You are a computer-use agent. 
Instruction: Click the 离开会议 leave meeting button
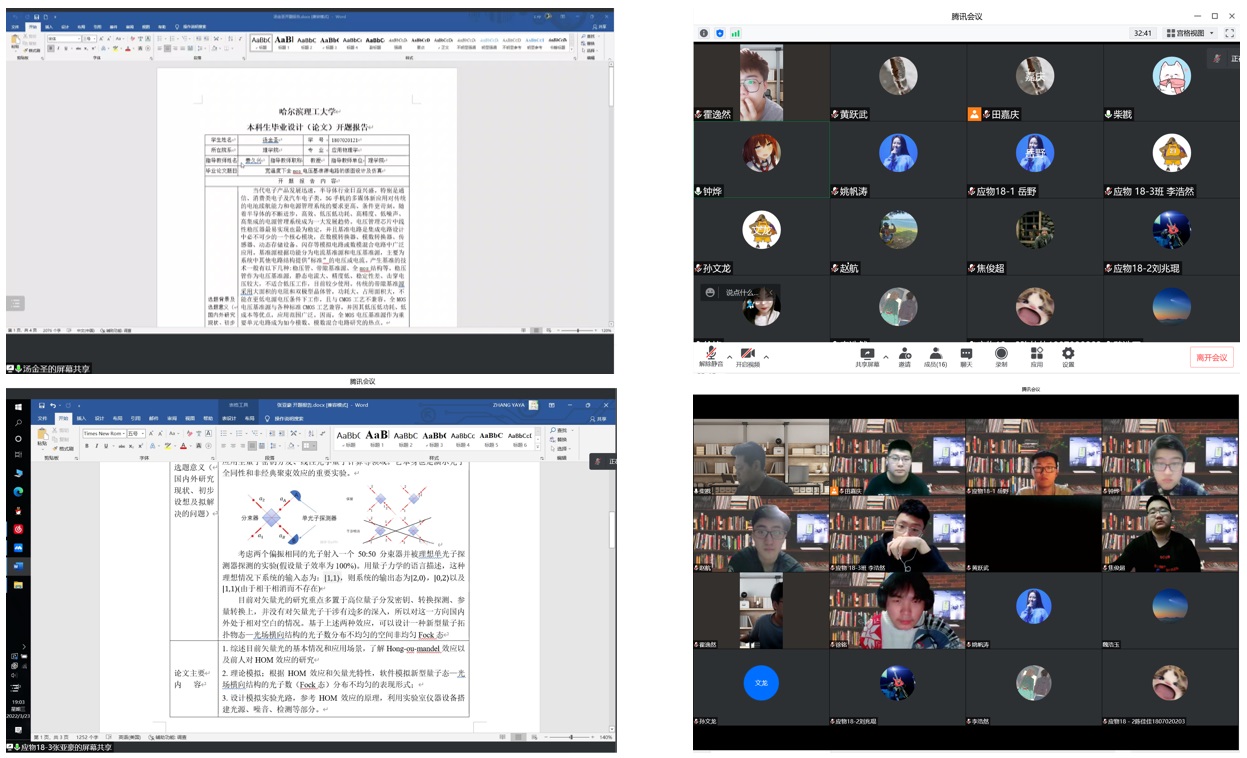(1212, 357)
